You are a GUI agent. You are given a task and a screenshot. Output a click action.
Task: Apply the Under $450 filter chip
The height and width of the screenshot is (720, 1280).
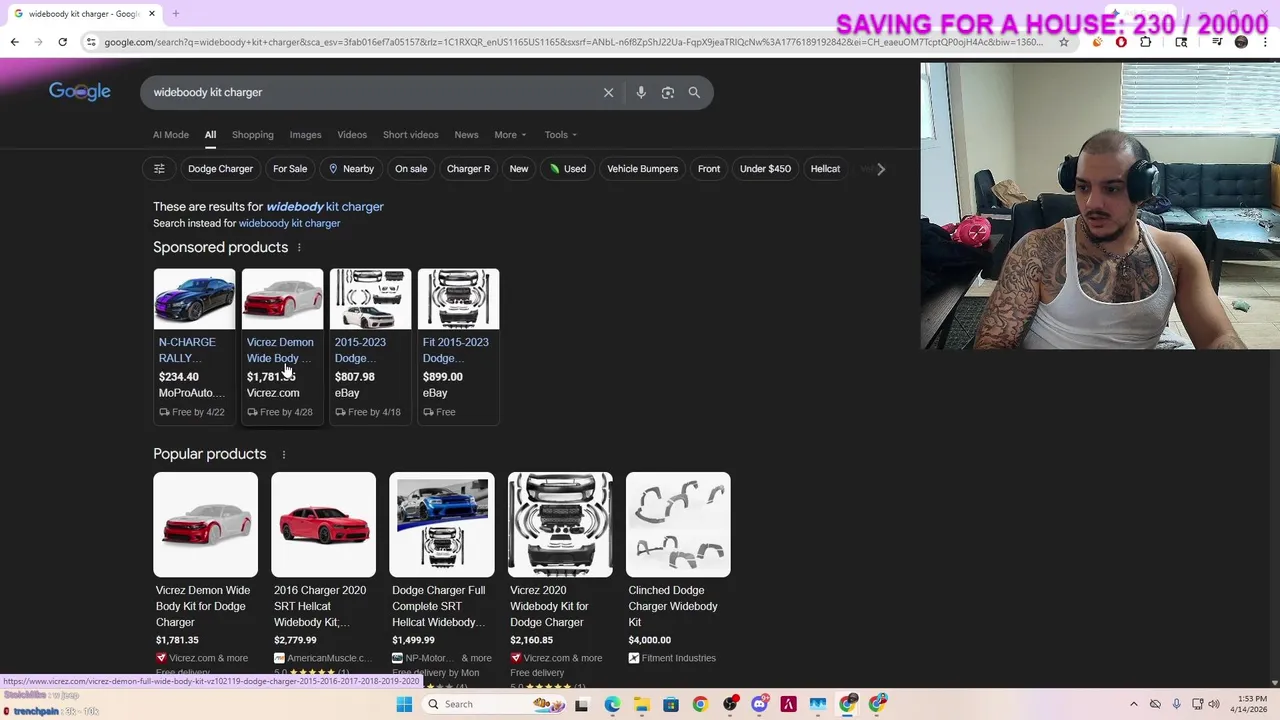pyautogui.click(x=765, y=169)
